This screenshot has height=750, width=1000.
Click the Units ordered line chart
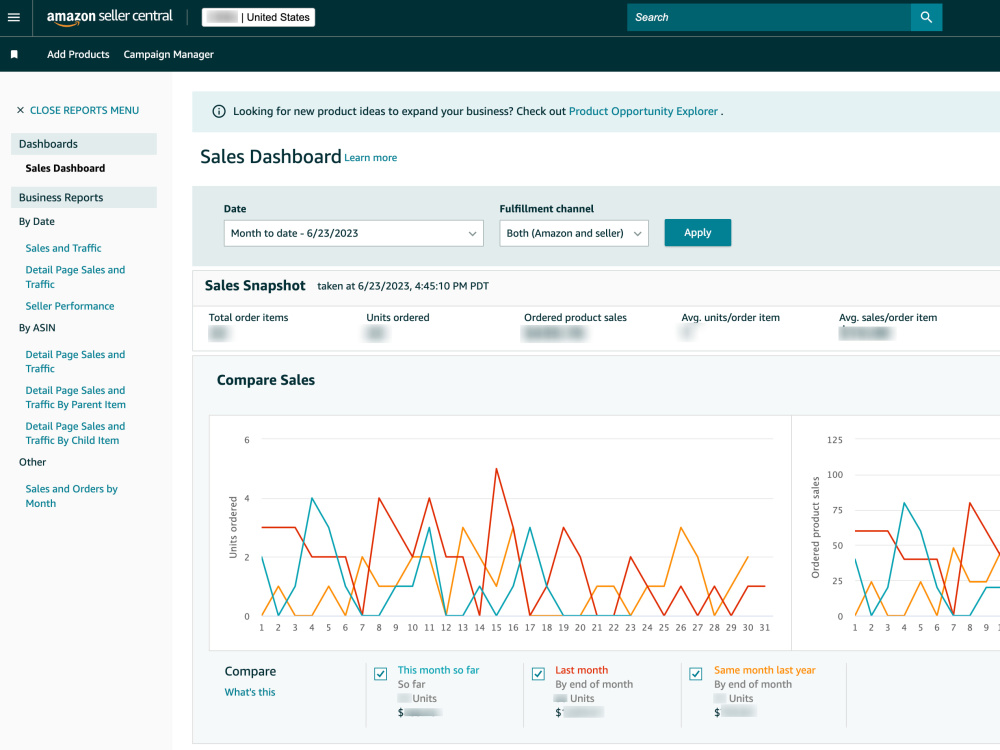501,533
